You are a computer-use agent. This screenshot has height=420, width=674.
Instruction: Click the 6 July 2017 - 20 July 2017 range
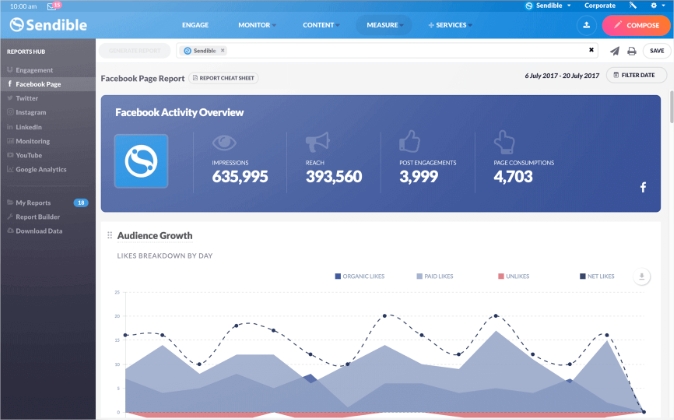[x=561, y=76]
